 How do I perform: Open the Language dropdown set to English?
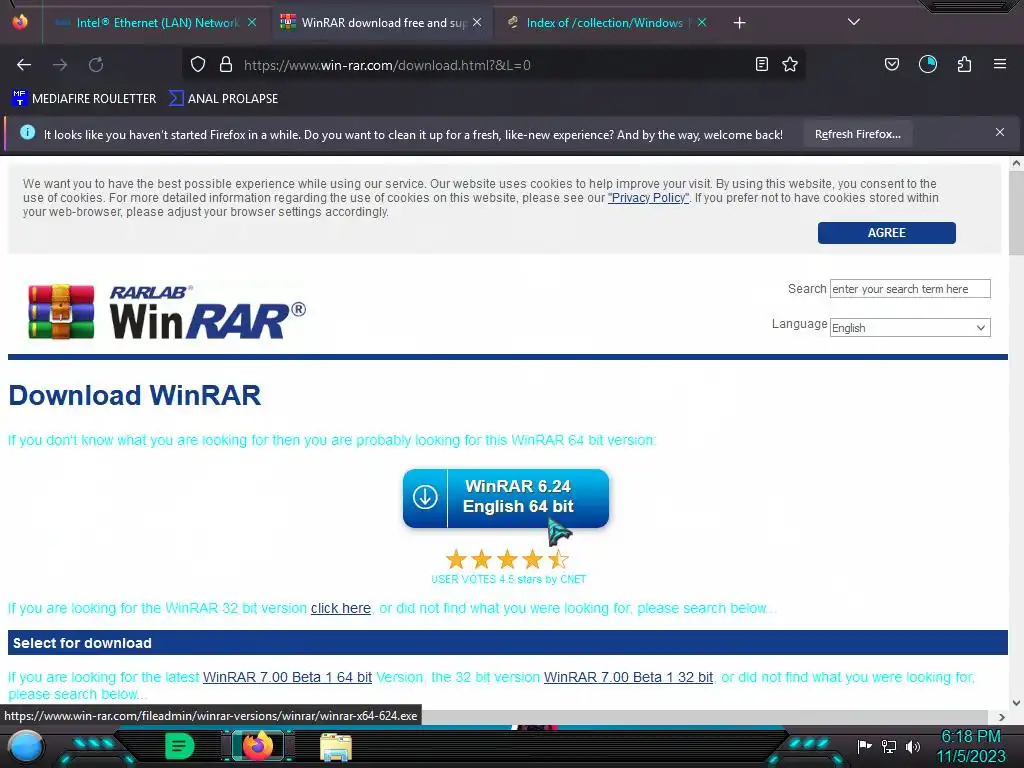[910, 328]
